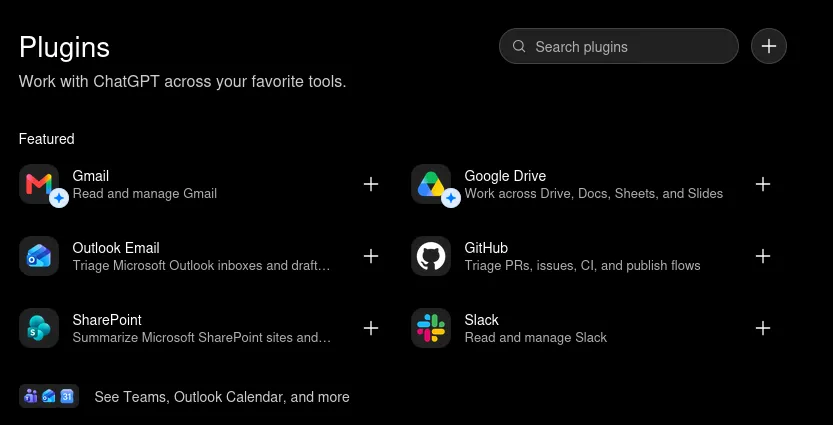This screenshot has height=425, width=833.
Task: Click the SharePoint plugin icon
Action: pos(39,328)
